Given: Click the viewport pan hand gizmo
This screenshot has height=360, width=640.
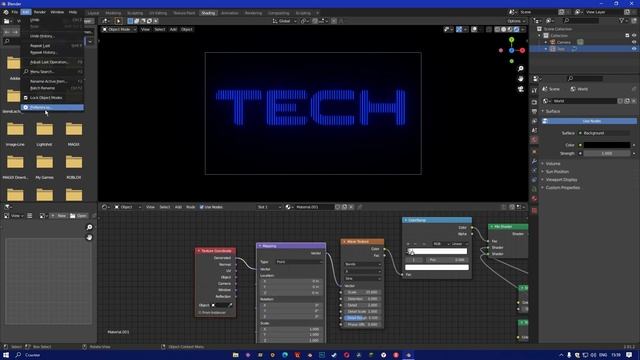Looking at the screenshot, I should (x=520, y=78).
